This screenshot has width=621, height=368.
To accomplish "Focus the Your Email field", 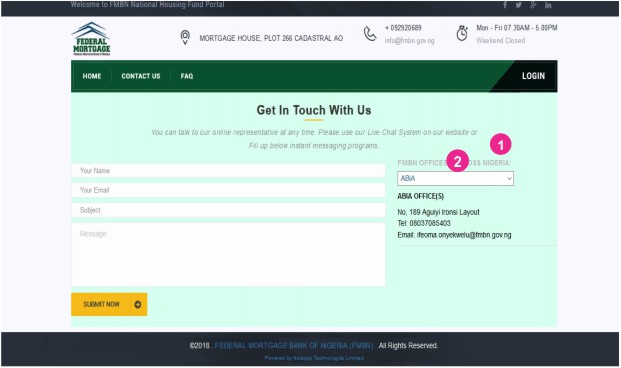I will click(228, 190).
